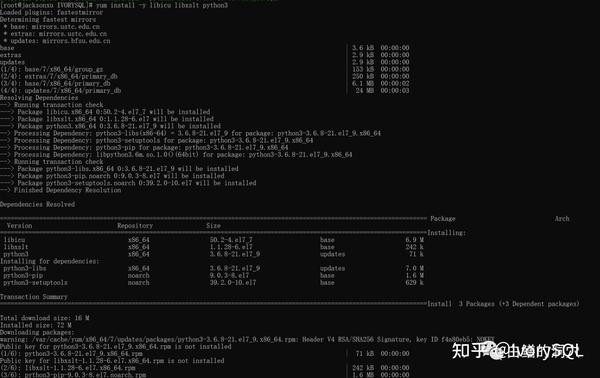The image size is (600, 378).
Task: Click 'Public key for libxslt-1.1.28-6' not installed line
Action: 112,361
